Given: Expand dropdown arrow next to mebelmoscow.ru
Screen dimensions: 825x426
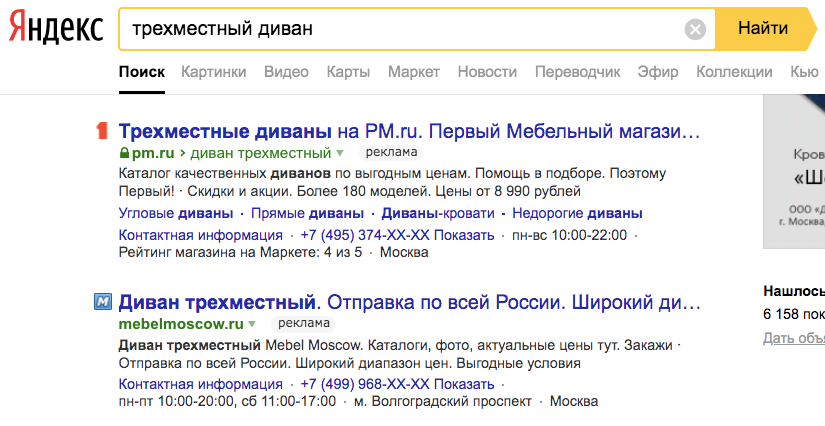Looking at the screenshot, I should point(252,324).
